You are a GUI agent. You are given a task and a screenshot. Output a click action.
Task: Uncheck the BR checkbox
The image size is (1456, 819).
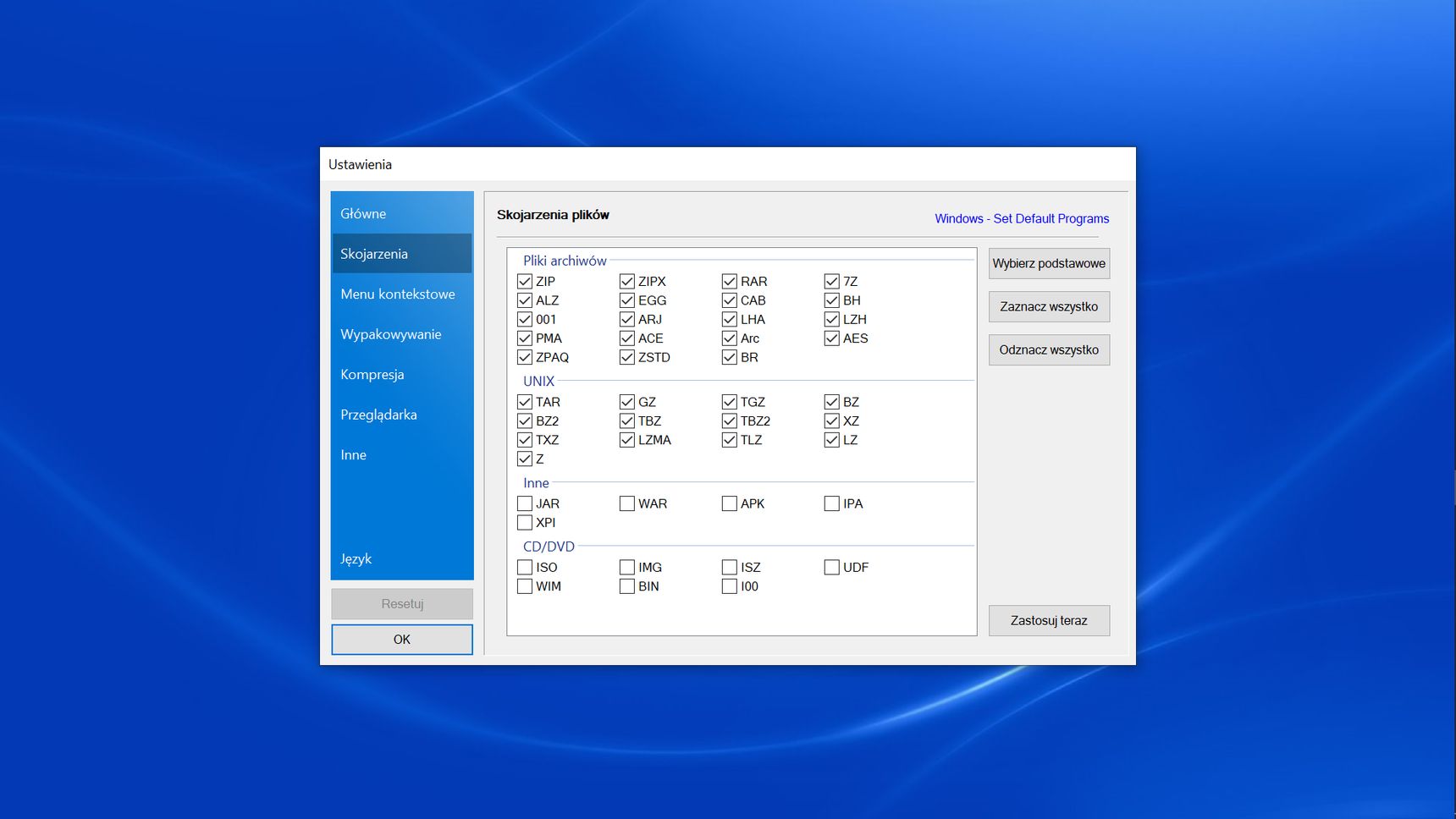click(x=730, y=357)
